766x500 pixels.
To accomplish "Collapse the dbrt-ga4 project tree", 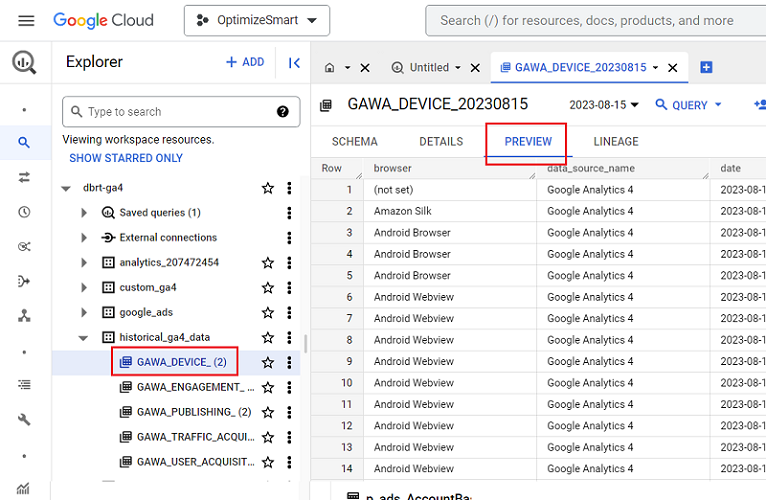I will [x=66, y=188].
